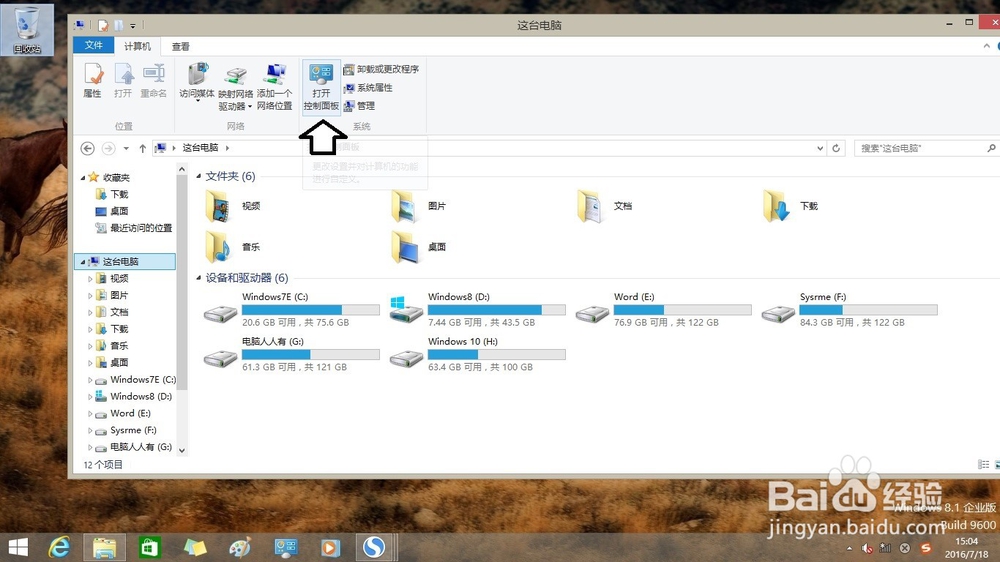Click the Forward navigation arrow
This screenshot has width=1000, height=562.
click(x=108, y=148)
